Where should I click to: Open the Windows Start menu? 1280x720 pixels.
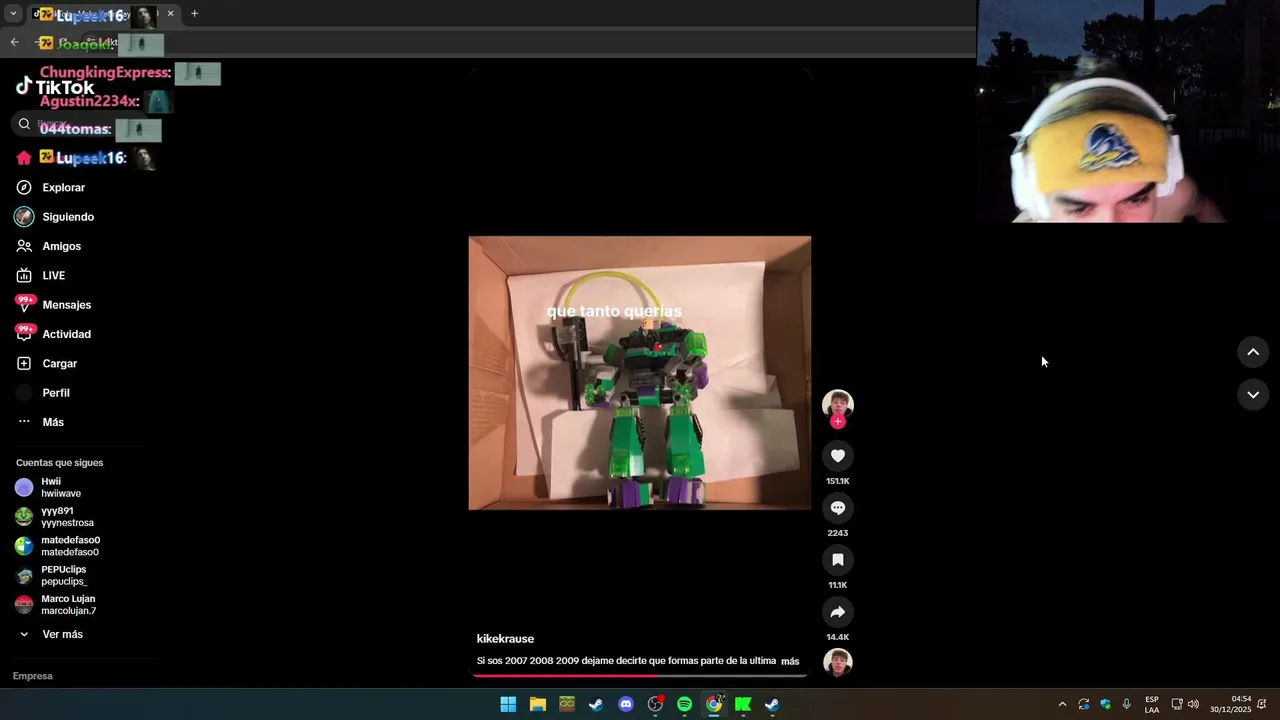(508, 704)
